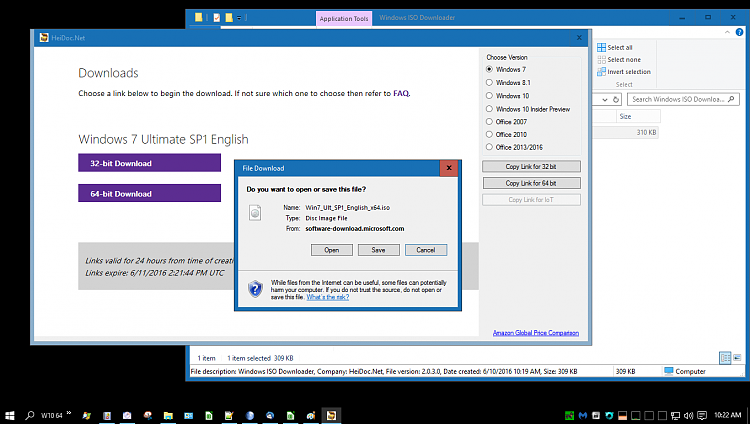Click the Explorer search magnifier icon

pos(731,99)
